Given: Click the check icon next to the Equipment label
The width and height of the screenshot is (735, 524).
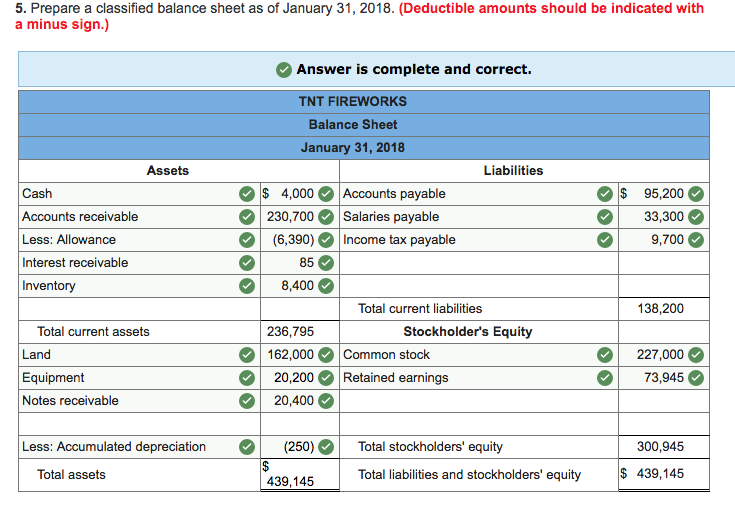Looking at the screenshot, I should pyautogui.click(x=247, y=378).
